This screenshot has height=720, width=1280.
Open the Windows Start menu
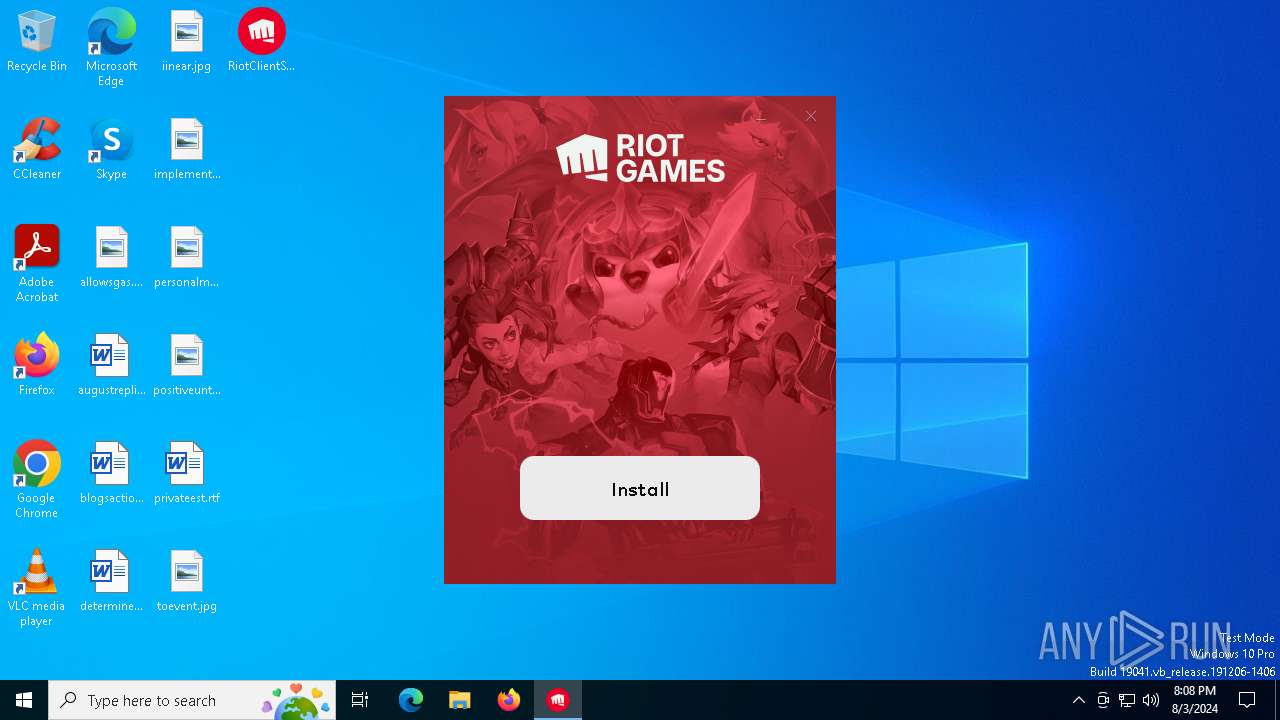point(24,700)
